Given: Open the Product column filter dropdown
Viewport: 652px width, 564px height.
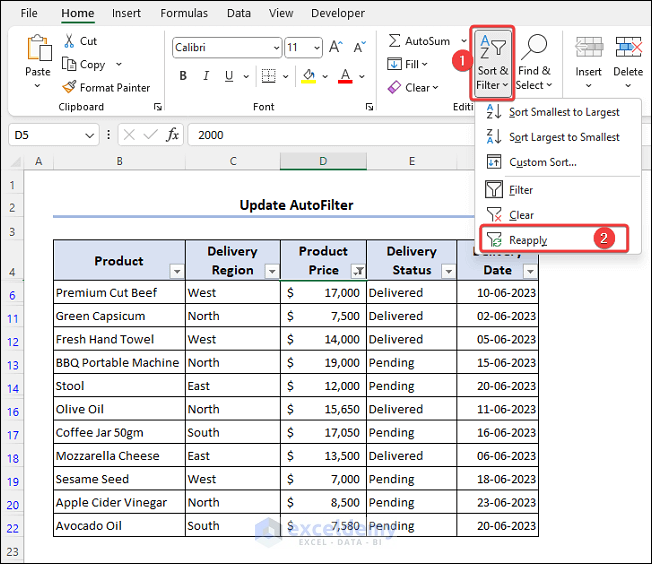Looking at the screenshot, I should (176, 271).
